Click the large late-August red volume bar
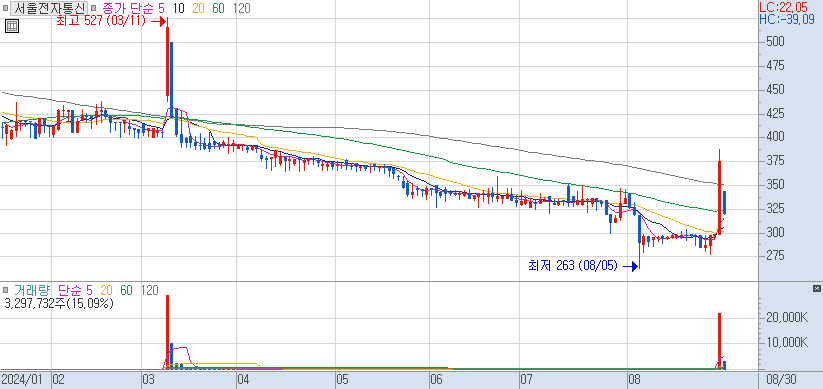 pyautogui.click(x=720, y=341)
